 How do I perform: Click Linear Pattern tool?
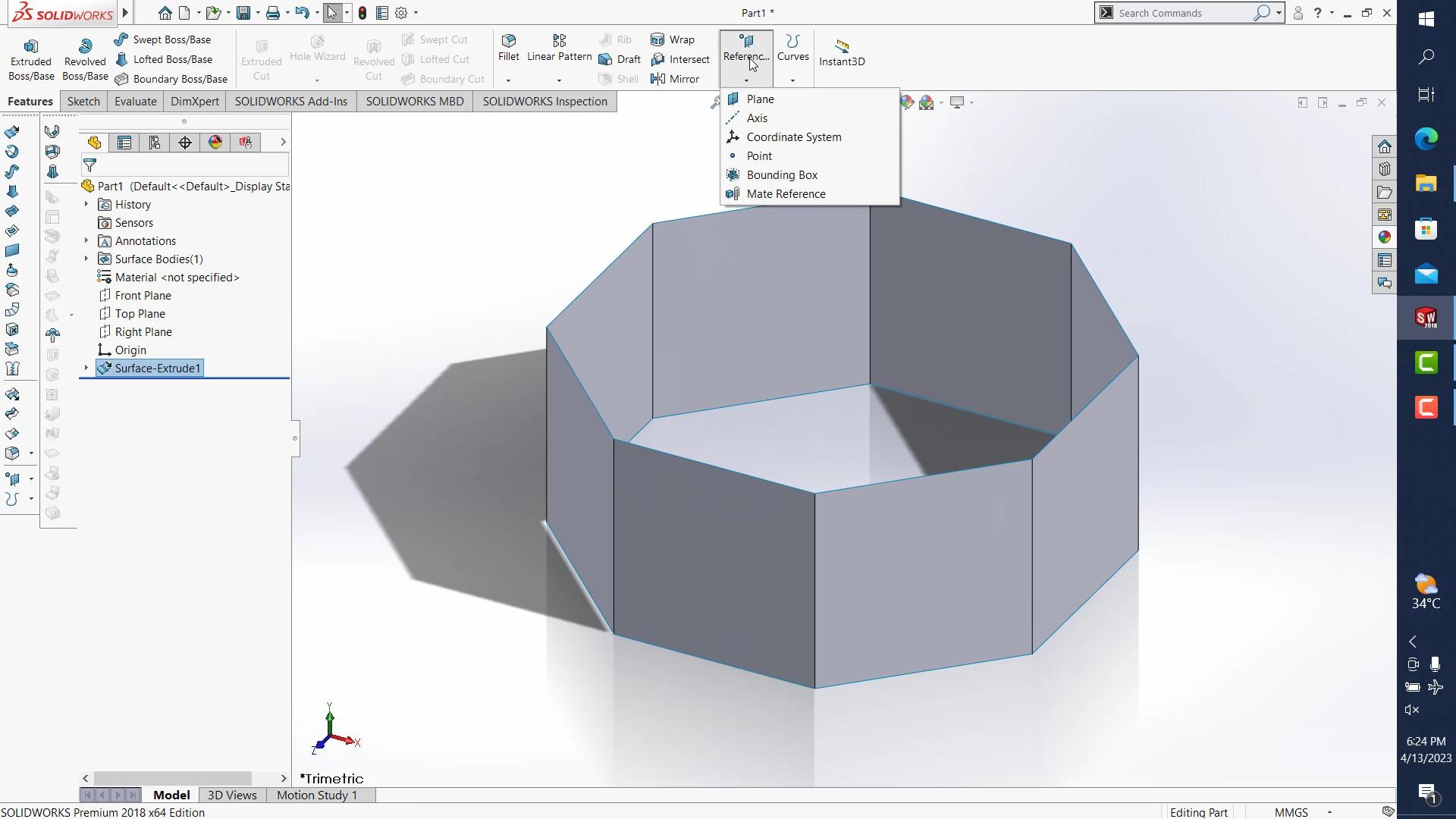[560, 48]
